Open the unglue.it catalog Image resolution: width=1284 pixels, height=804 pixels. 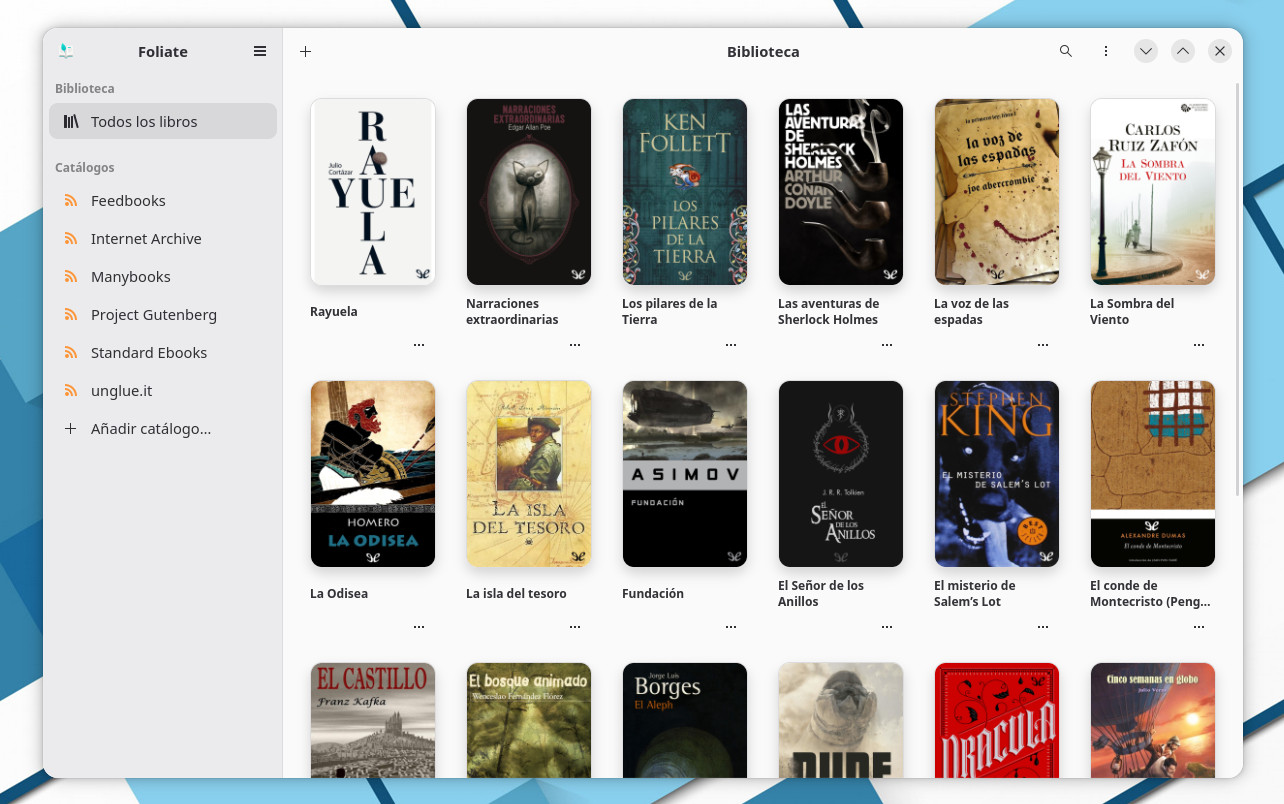pyautogui.click(x=163, y=390)
